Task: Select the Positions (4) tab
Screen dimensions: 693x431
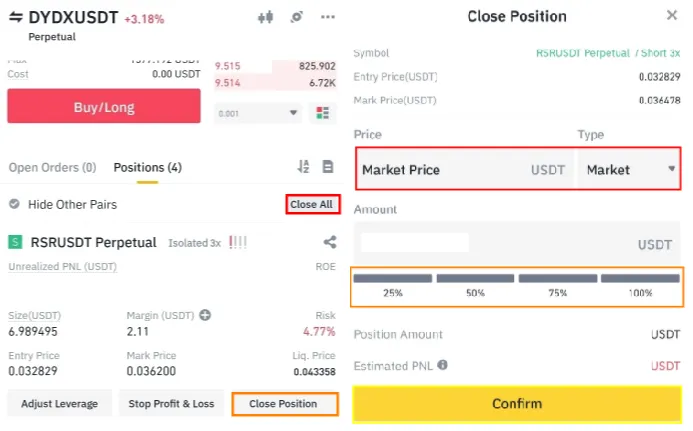Action: [148, 168]
